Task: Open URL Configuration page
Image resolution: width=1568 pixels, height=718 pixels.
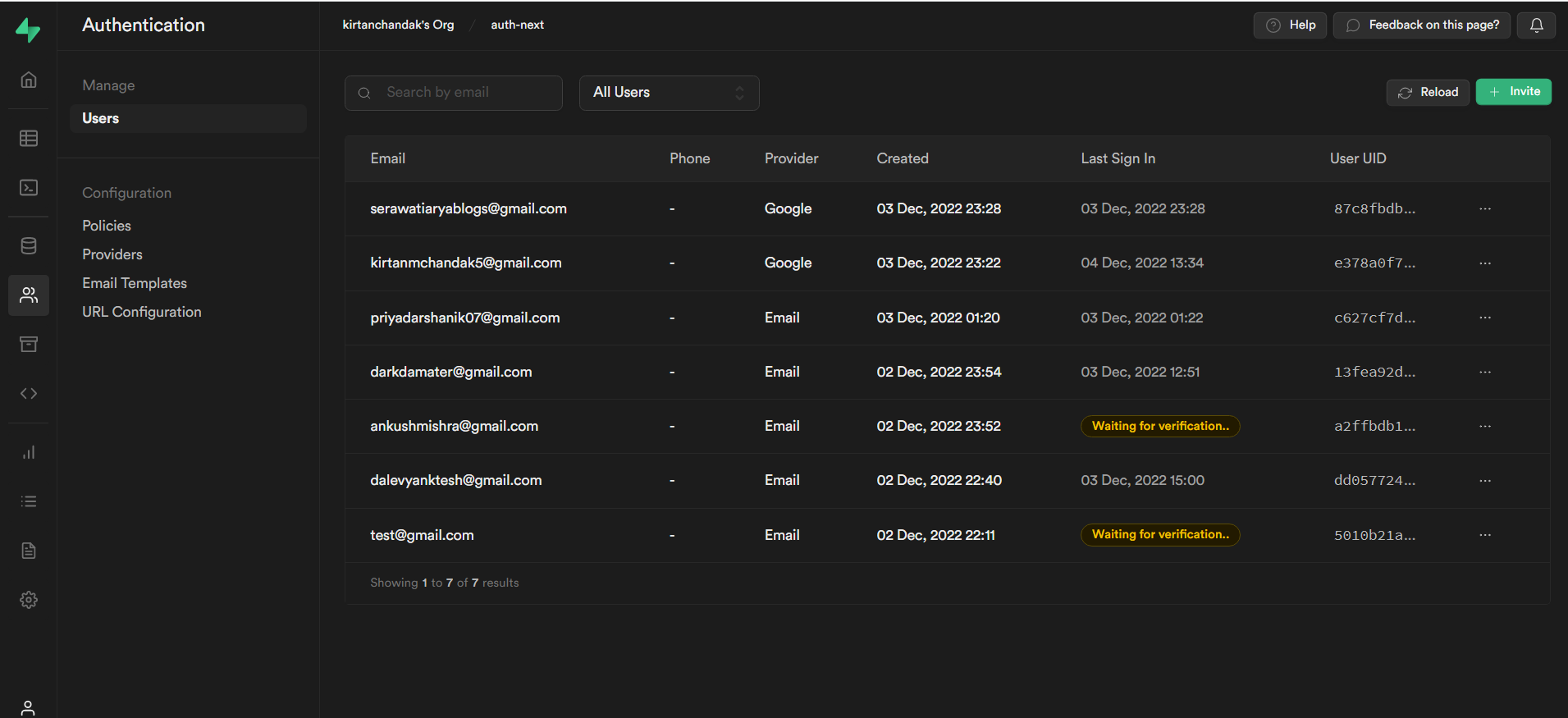Action: [142, 312]
